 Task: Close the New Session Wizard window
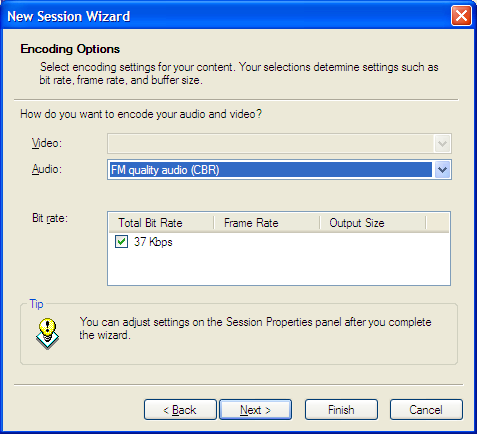tap(461, 16)
